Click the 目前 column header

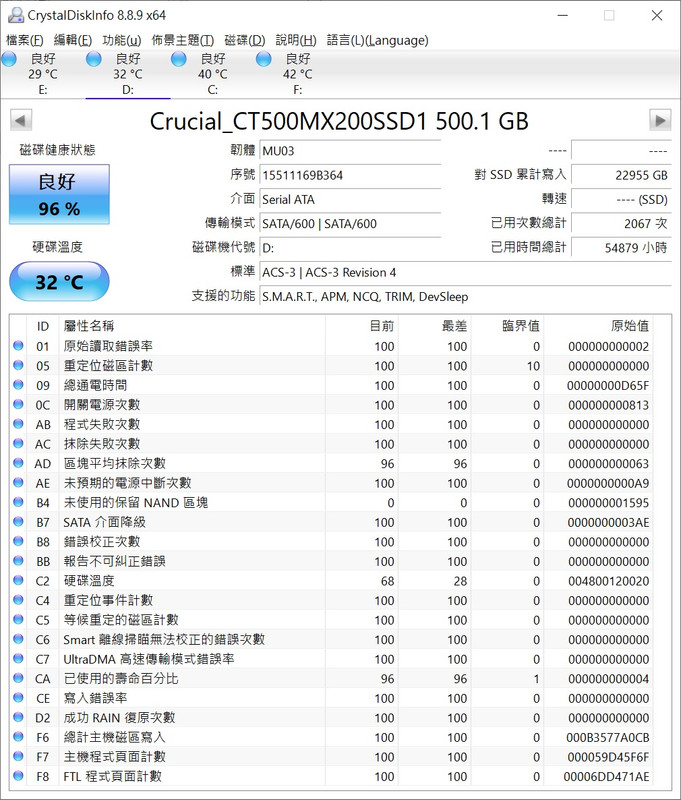362,326
